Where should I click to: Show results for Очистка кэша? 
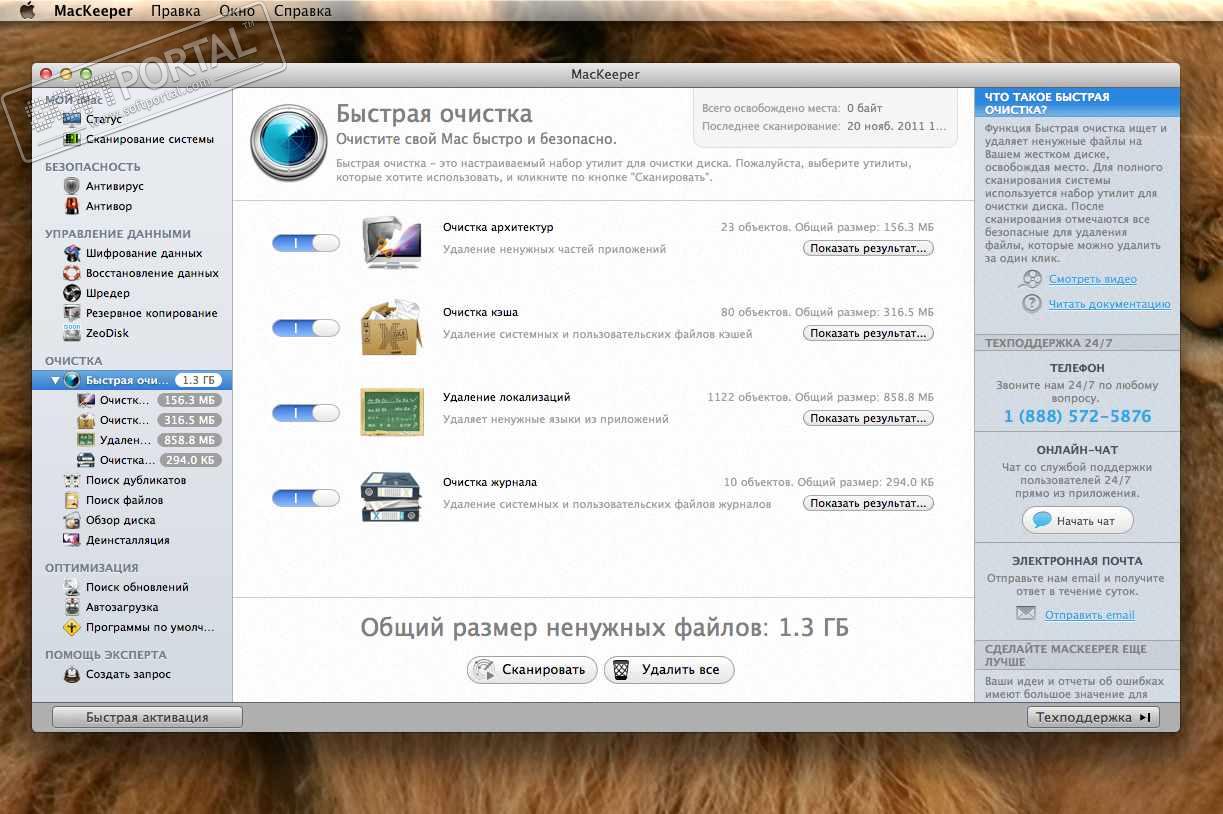[x=868, y=333]
